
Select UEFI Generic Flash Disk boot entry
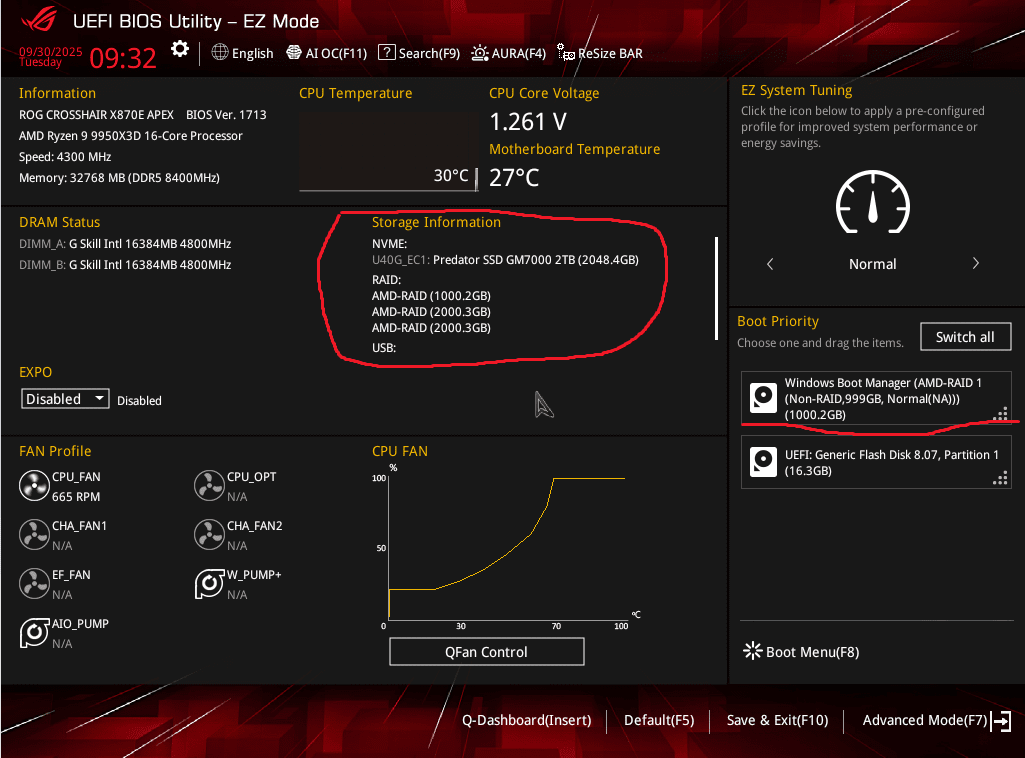(x=876, y=463)
